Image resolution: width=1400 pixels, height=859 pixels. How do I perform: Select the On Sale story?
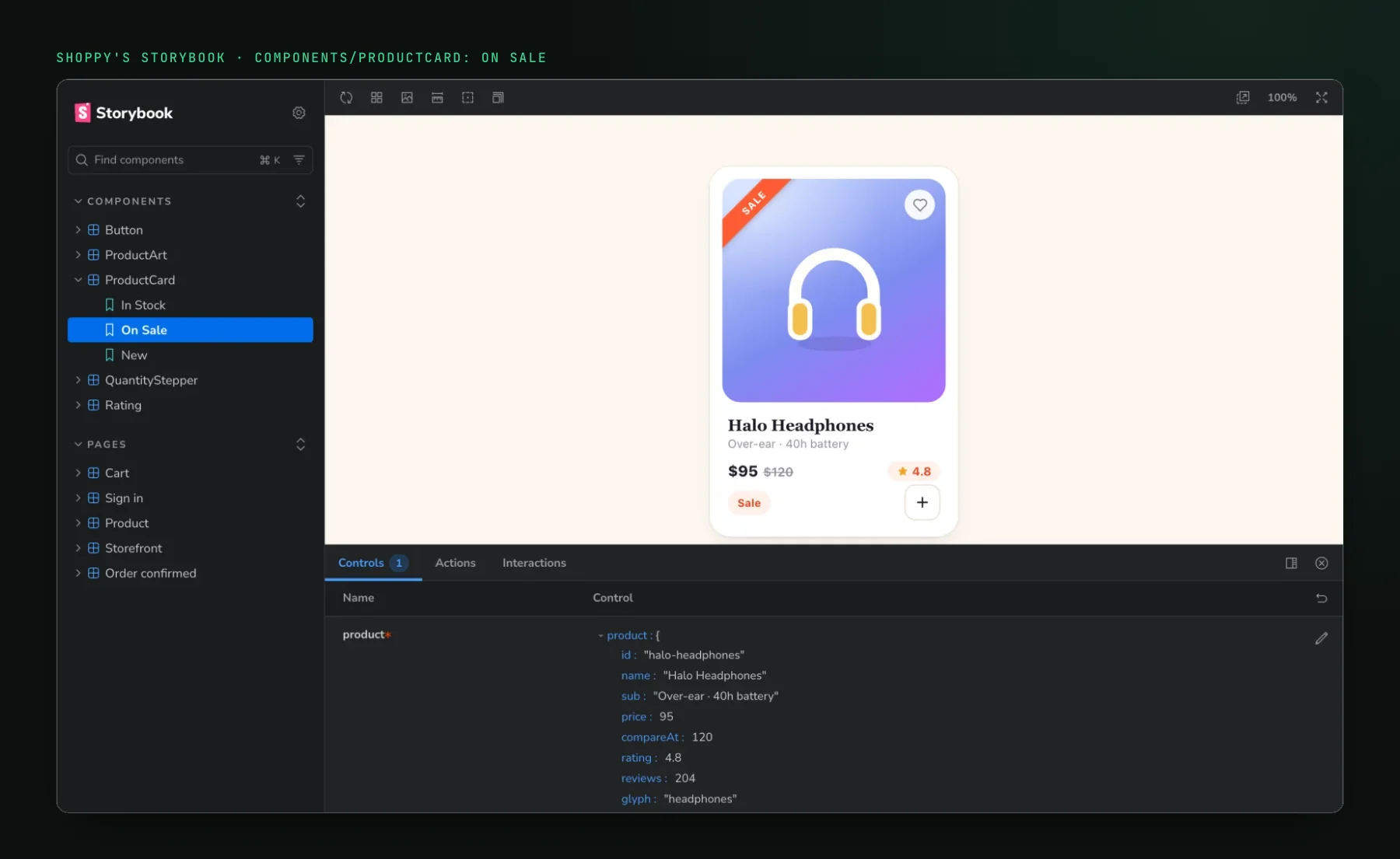point(190,330)
